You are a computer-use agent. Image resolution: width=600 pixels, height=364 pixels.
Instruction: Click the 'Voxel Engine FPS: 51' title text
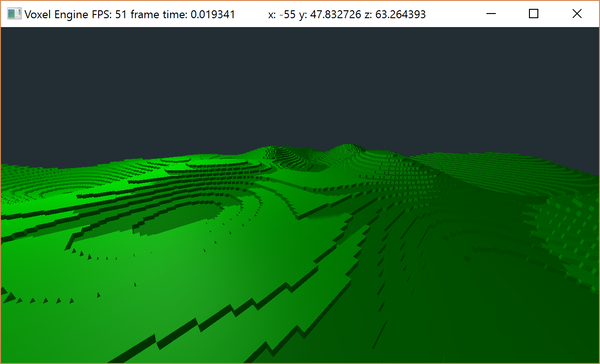click(76, 15)
